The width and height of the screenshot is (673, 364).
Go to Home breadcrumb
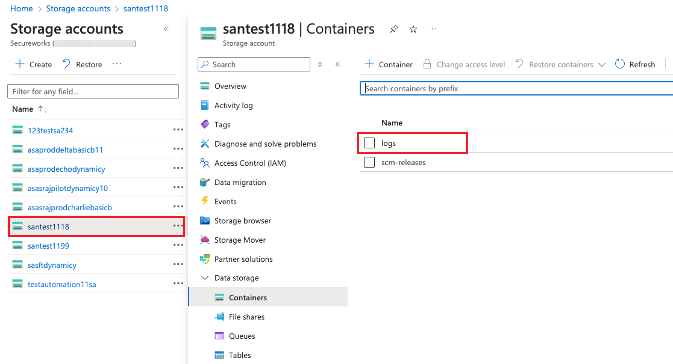(21, 9)
